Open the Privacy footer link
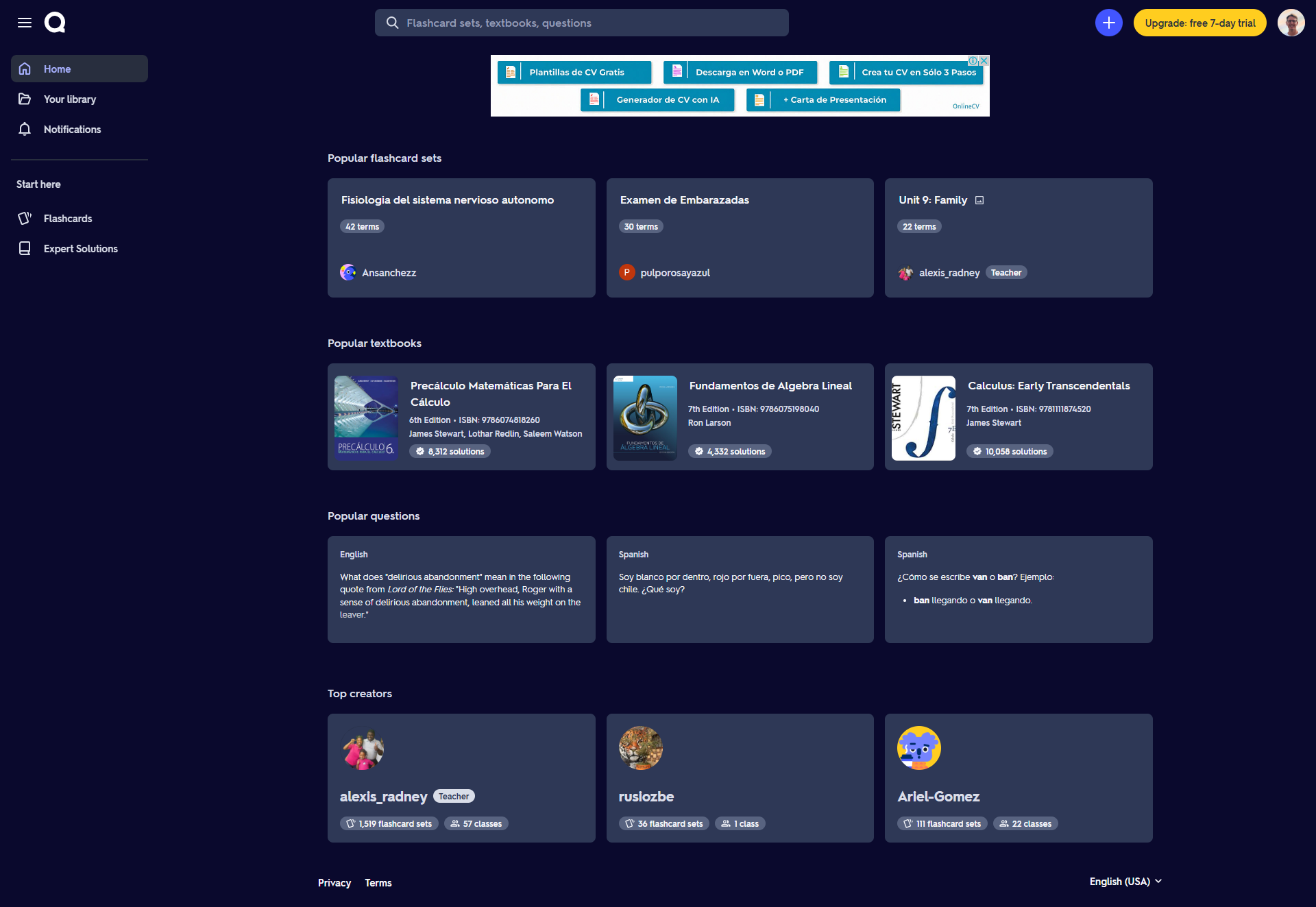Viewport: 1316px width, 907px height. (x=334, y=883)
